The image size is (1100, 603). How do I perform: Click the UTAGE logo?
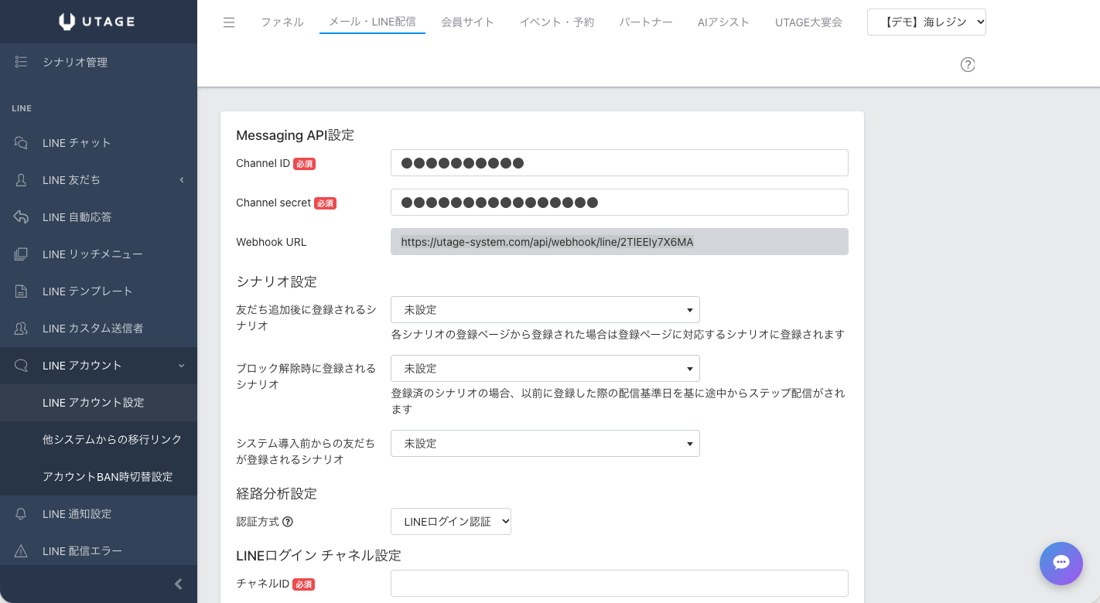[97, 21]
